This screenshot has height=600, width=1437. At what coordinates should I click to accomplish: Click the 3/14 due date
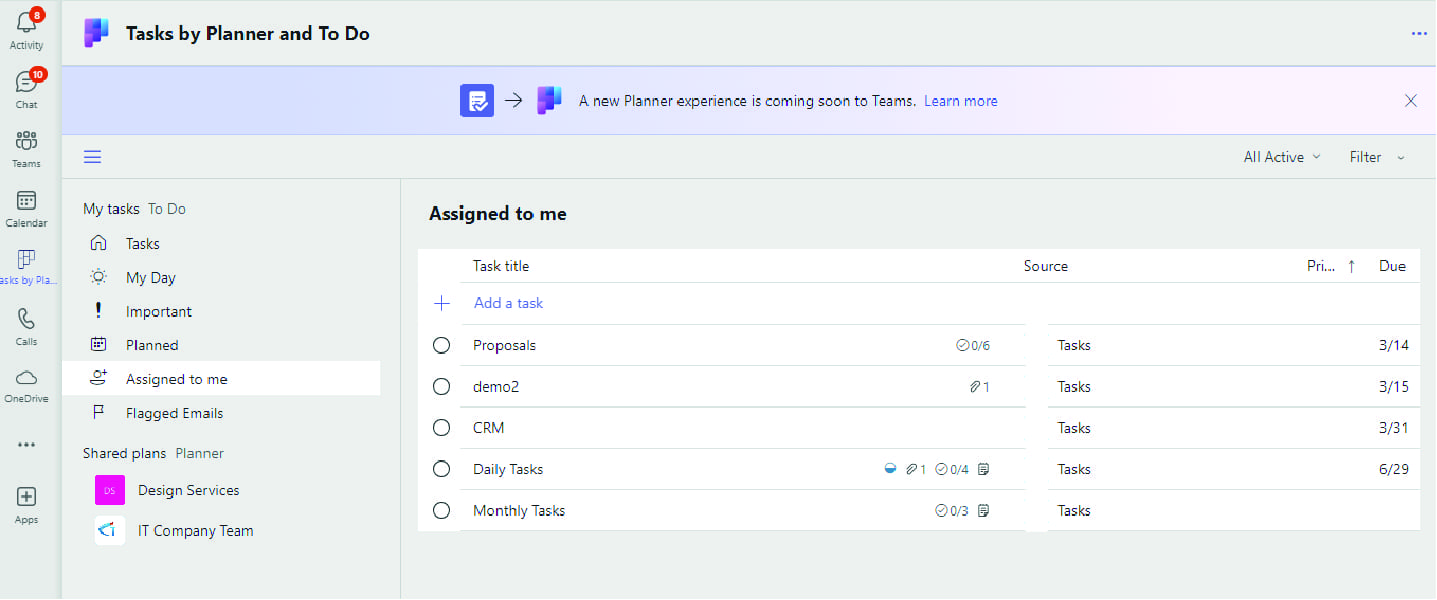pyautogui.click(x=1393, y=345)
